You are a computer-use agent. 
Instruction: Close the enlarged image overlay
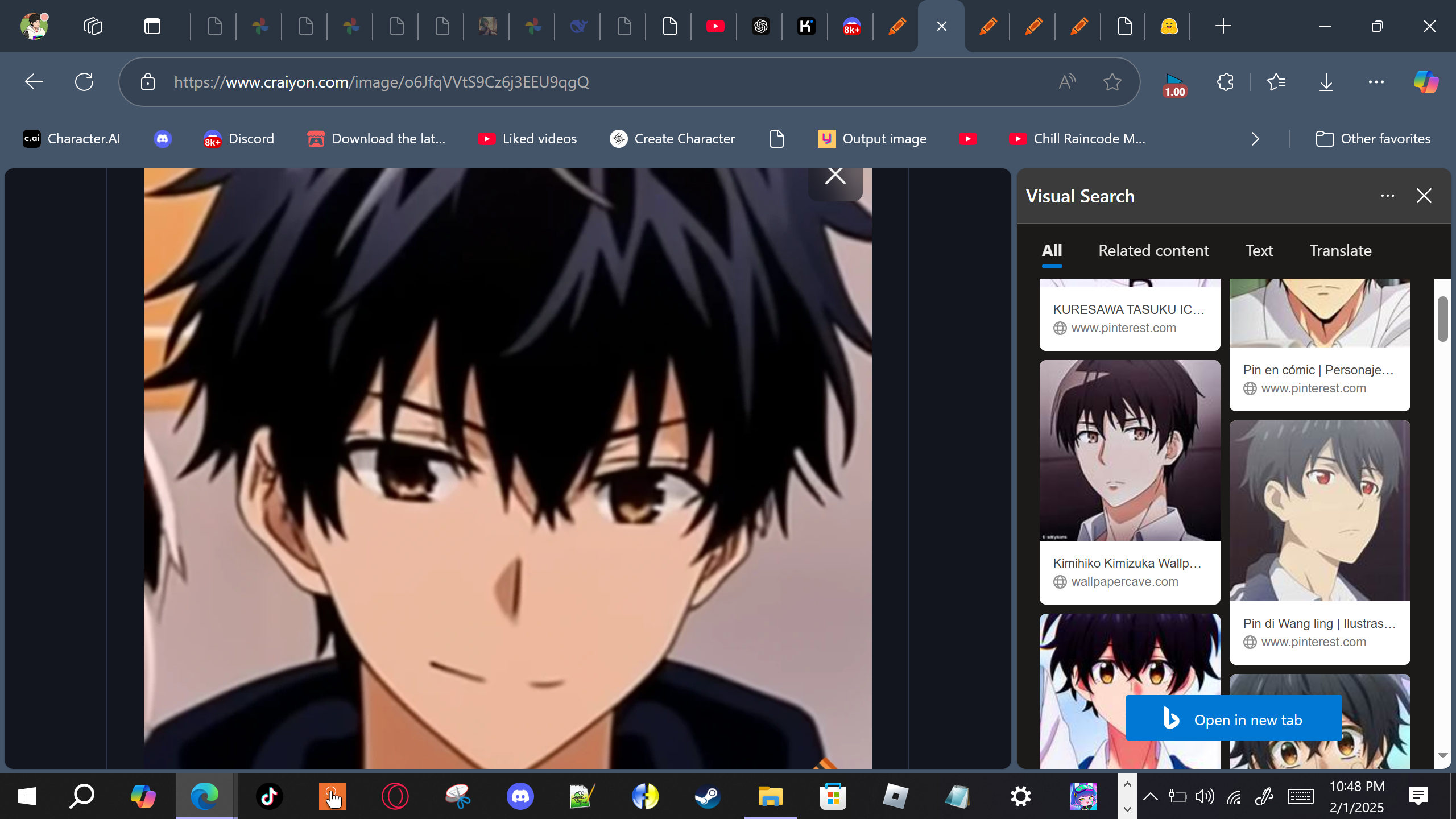point(835,176)
